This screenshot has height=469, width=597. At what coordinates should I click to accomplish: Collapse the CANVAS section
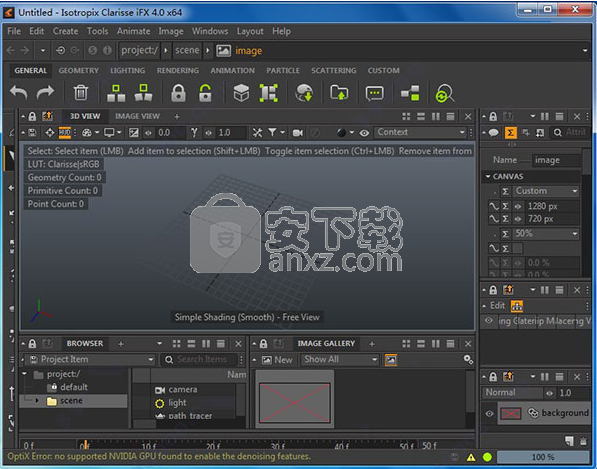488,176
